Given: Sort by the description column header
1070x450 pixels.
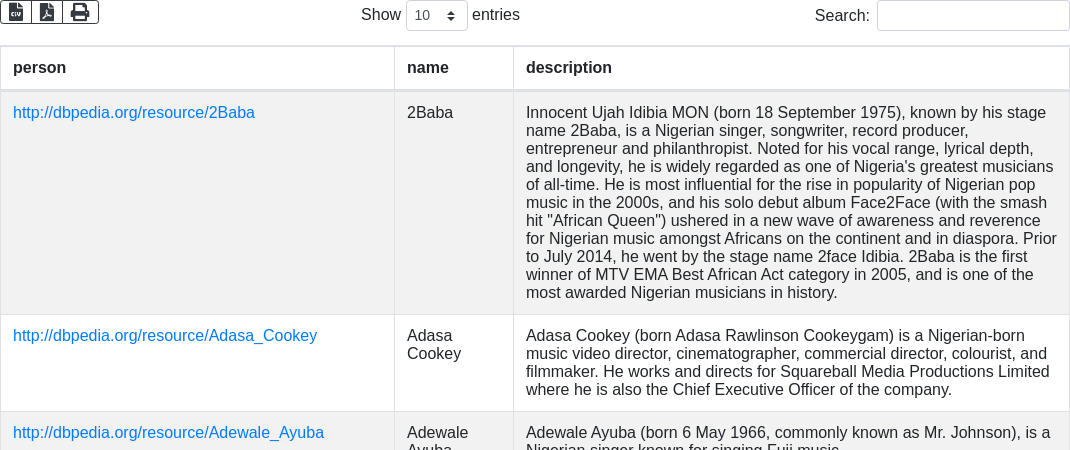Looking at the screenshot, I should (569, 68).
